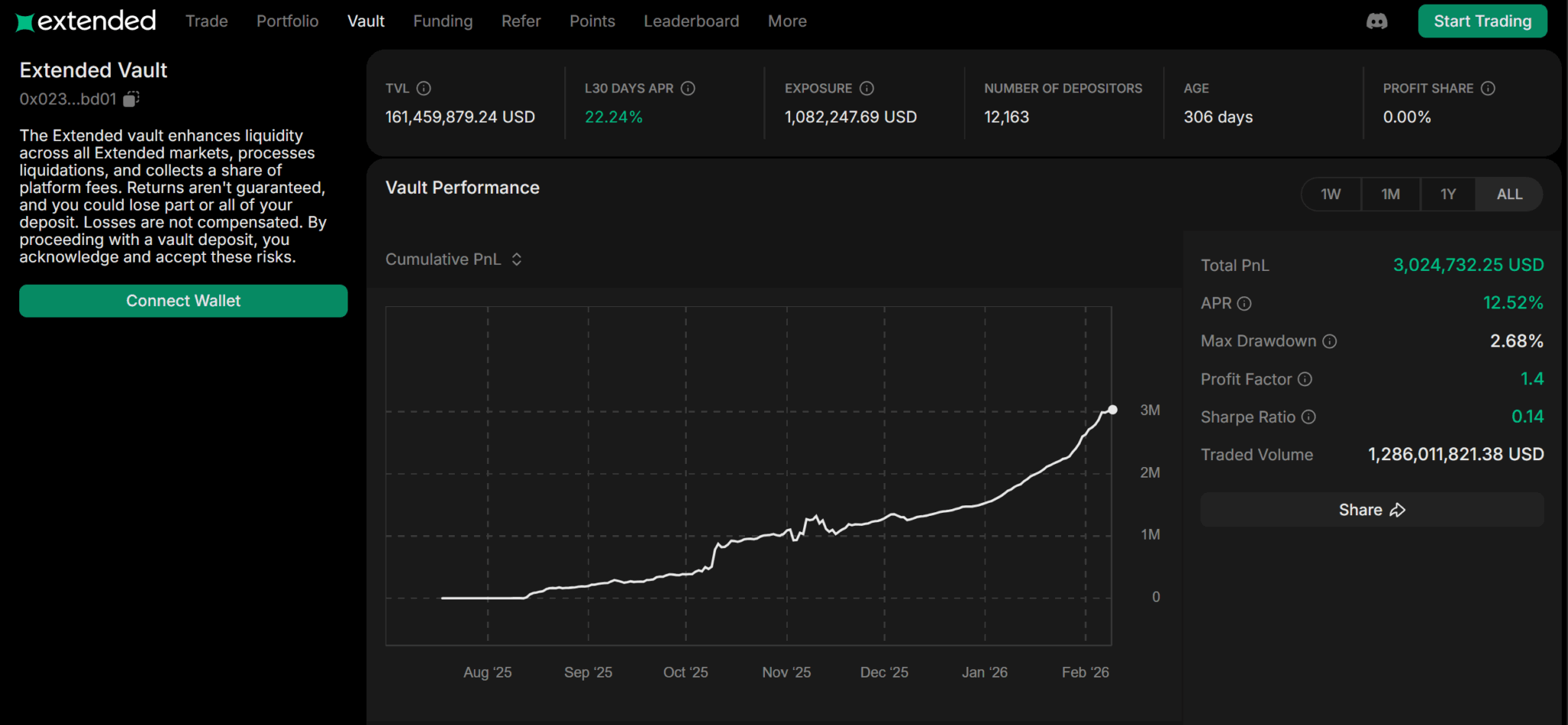Show Exposure info icon

click(867, 88)
